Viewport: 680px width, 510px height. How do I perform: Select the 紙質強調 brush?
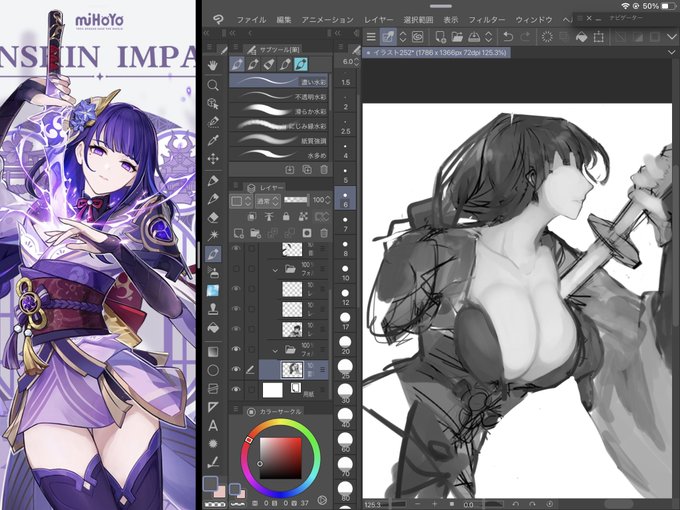[279, 140]
